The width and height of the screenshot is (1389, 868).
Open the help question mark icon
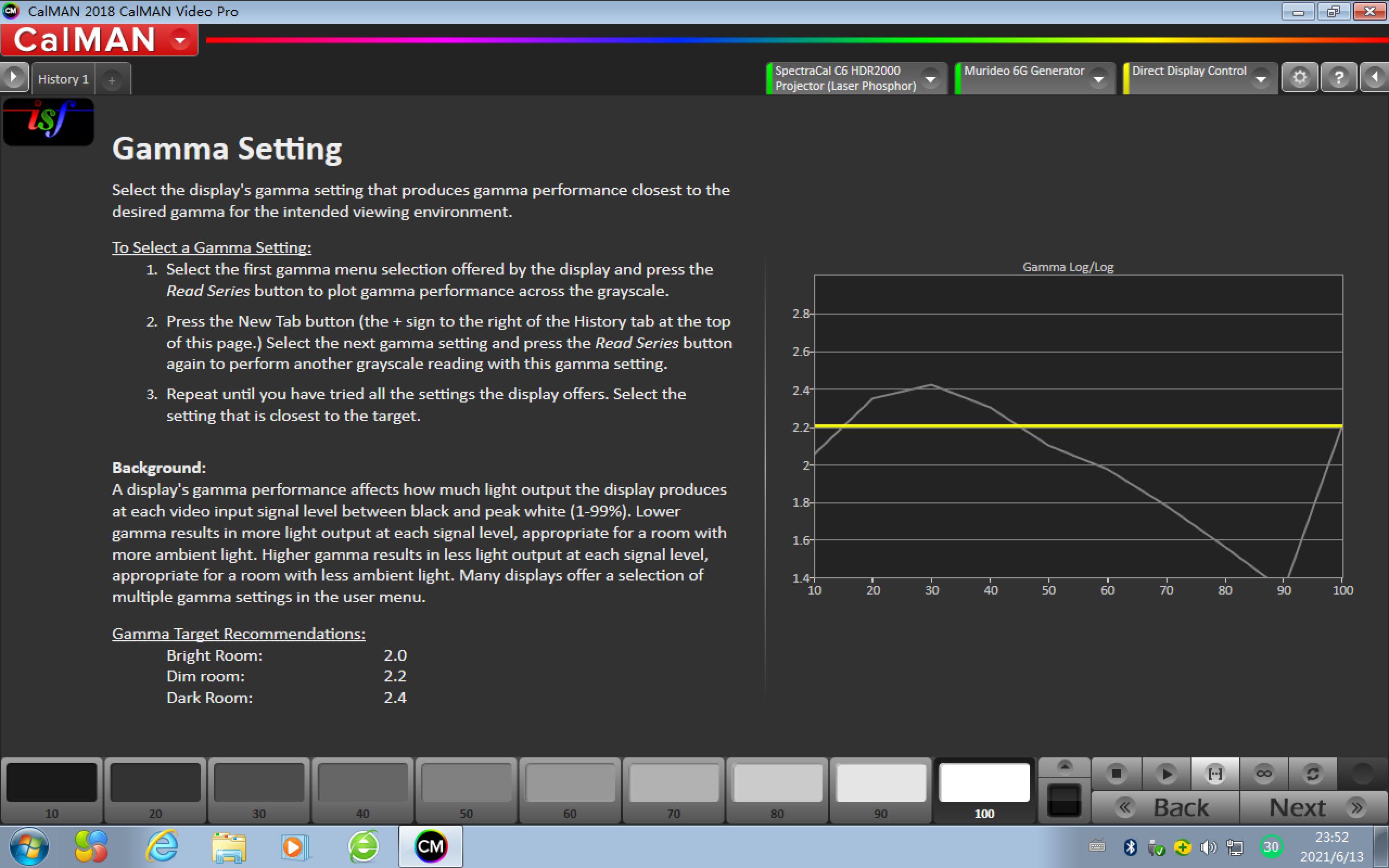point(1339,78)
